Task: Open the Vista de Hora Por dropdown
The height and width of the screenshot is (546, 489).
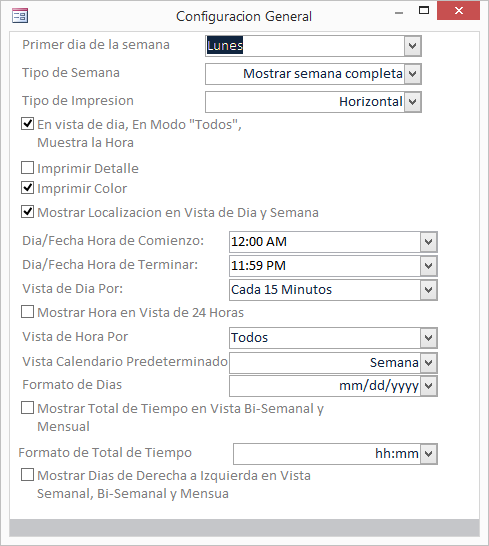Action: [x=428, y=338]
